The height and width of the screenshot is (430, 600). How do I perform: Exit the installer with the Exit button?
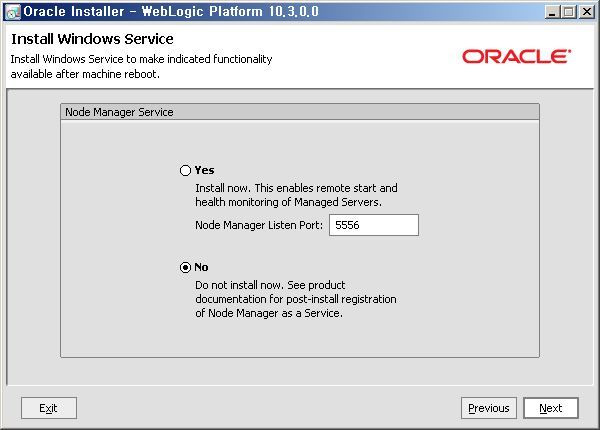coord(49,408)
